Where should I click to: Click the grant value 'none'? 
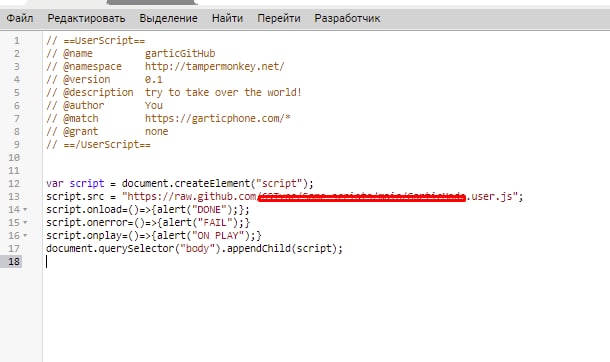point(156,131)
